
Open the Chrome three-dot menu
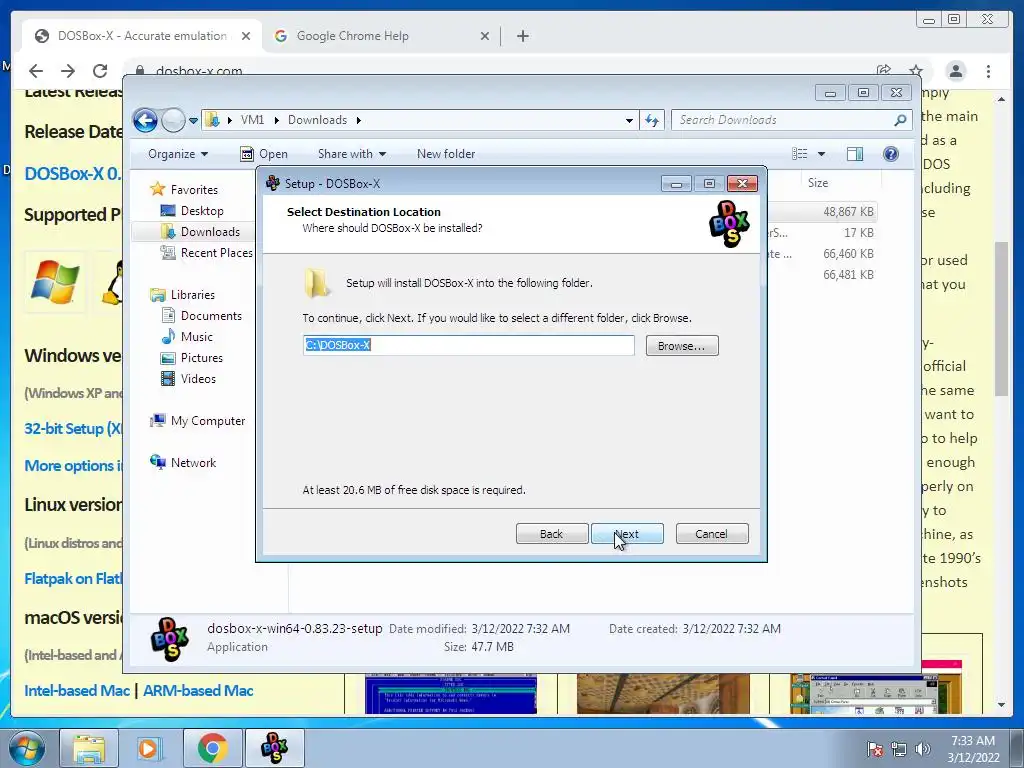(988, 71)
